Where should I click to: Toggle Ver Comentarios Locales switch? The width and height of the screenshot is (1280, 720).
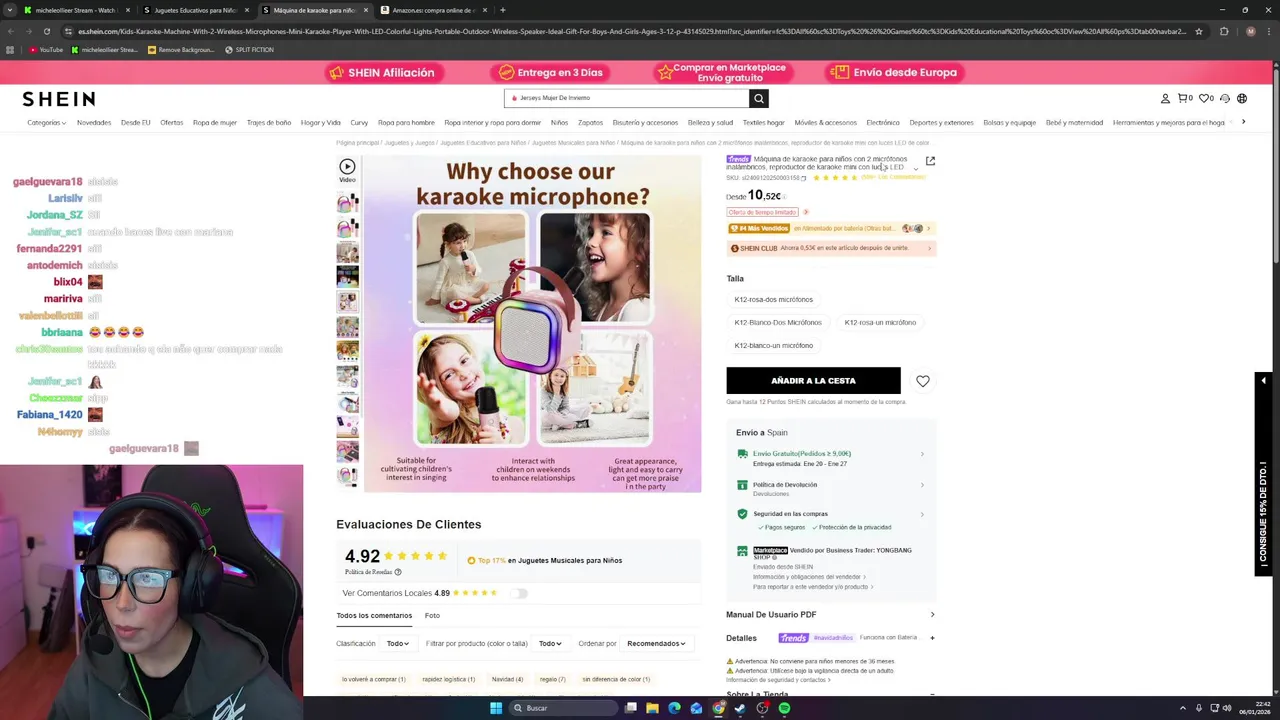(518, 593)
